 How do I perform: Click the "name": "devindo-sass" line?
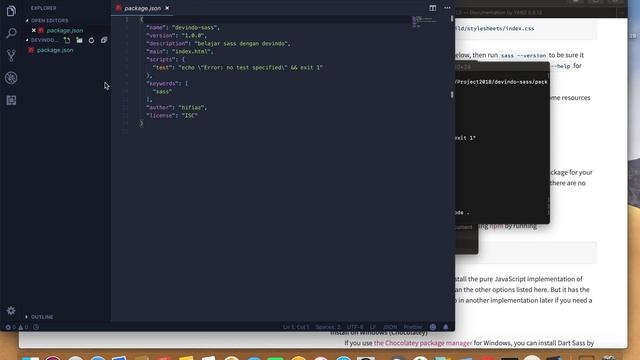click(183, 27)
